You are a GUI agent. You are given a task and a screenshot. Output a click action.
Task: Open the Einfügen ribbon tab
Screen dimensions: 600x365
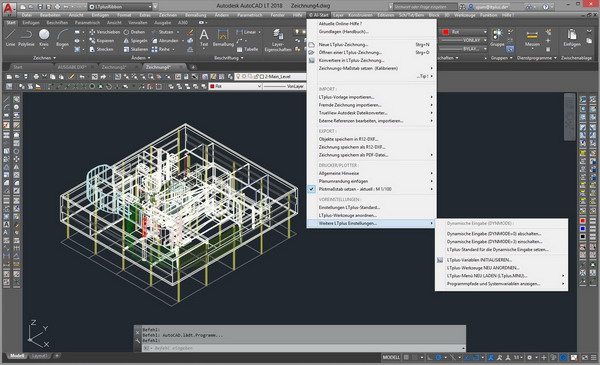coord(31,23)
